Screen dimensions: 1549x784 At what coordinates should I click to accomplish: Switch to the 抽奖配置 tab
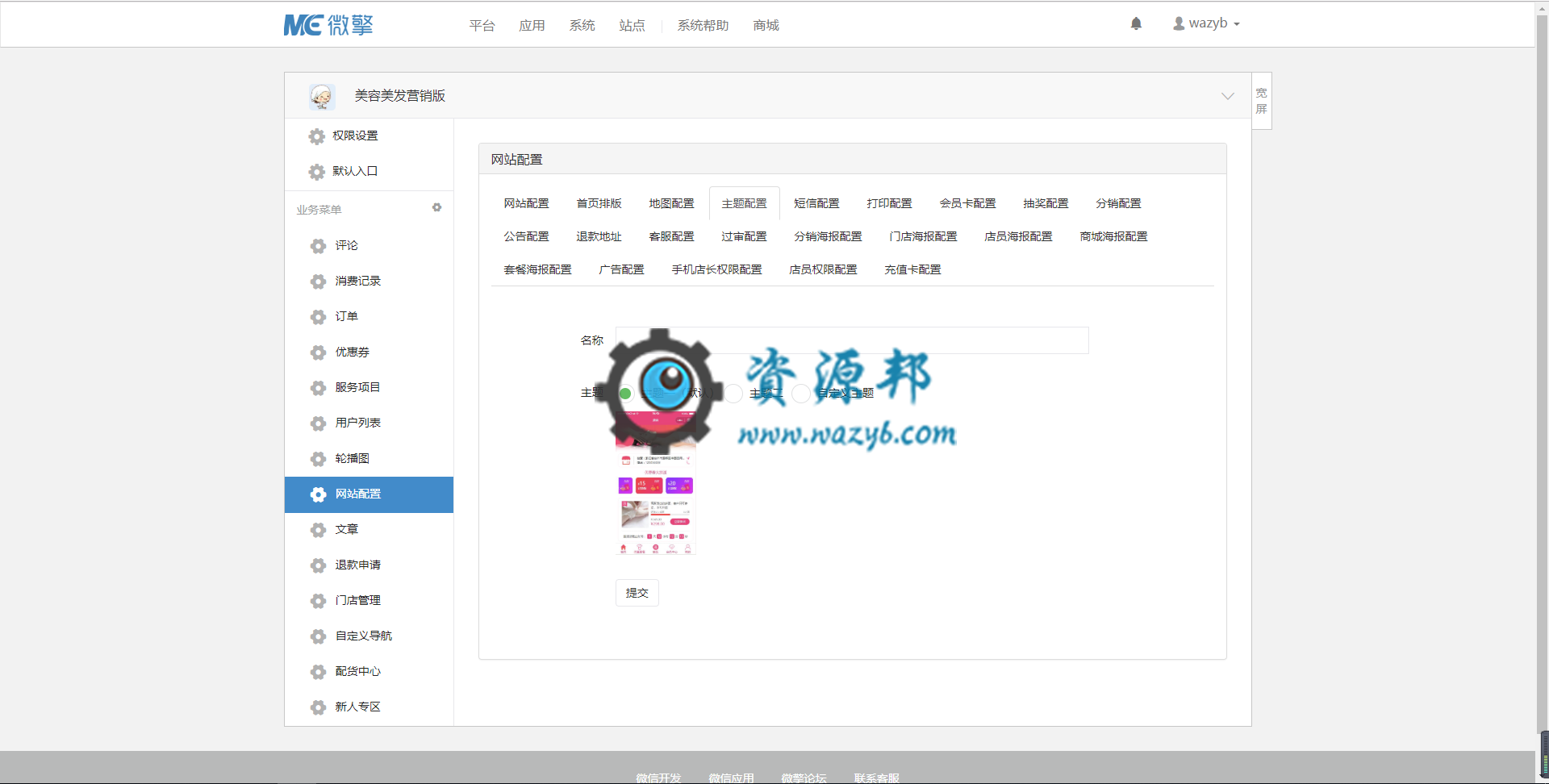1046,203
